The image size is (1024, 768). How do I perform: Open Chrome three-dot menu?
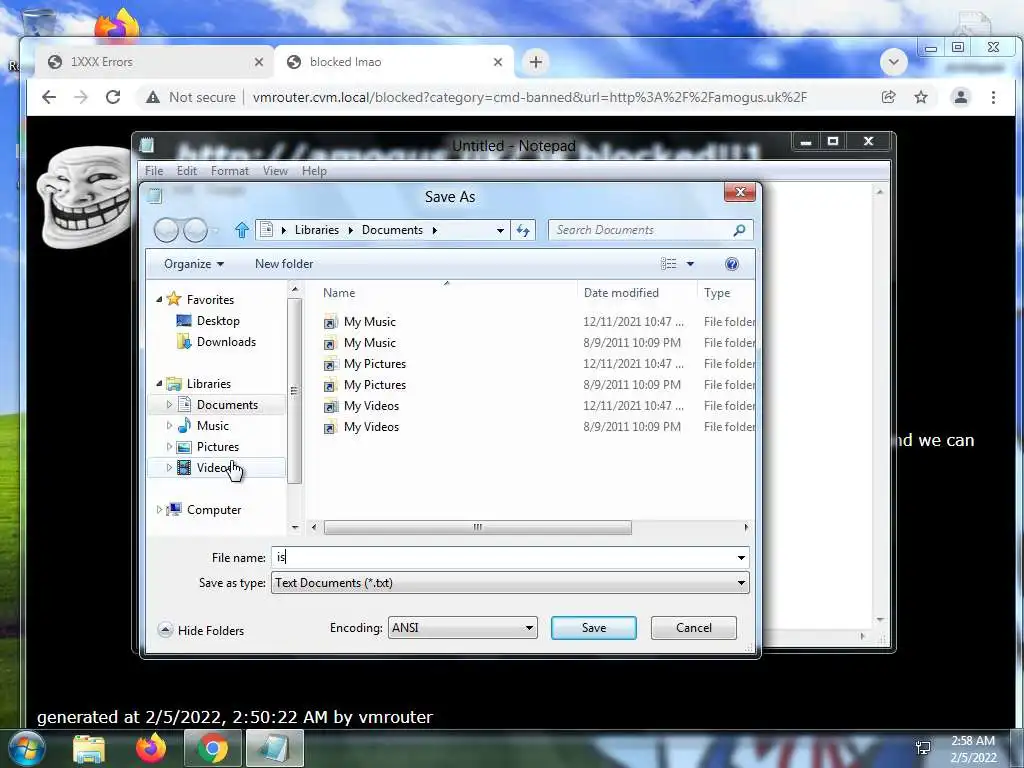click(x=993, y=97)
